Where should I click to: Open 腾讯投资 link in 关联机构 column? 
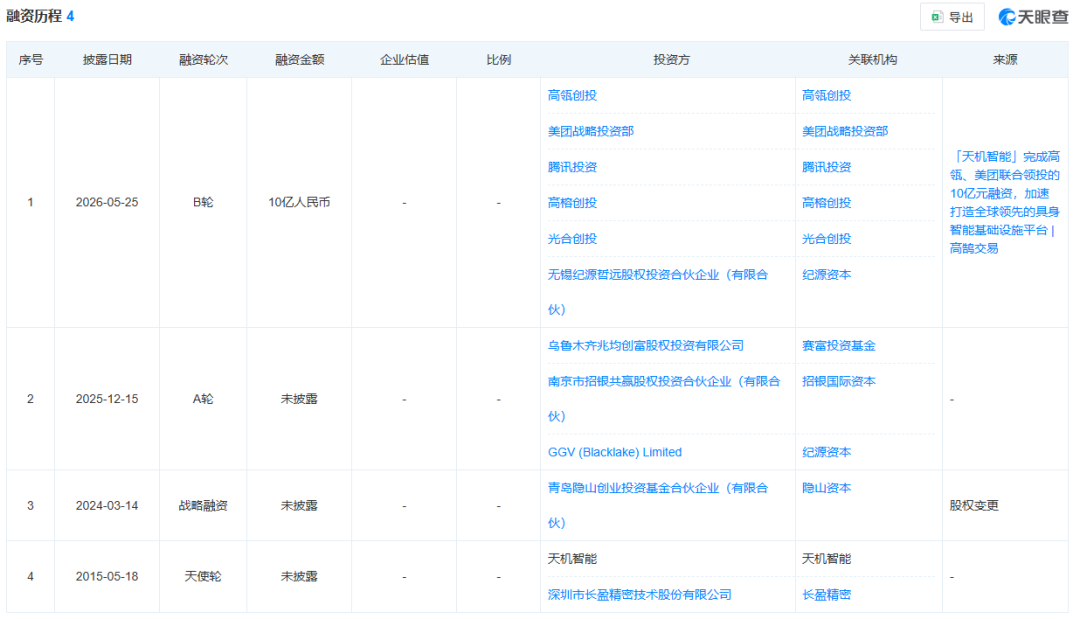[826, 167]
